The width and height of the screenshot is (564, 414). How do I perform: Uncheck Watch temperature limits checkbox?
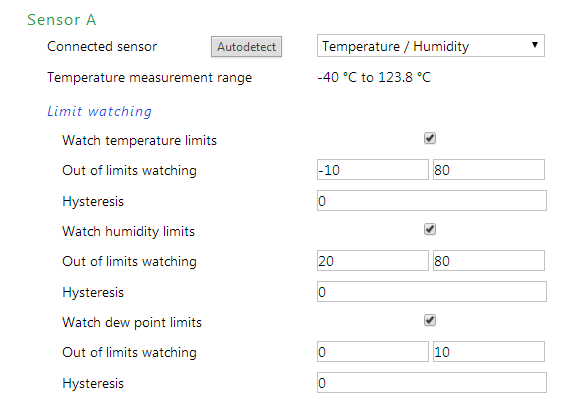430,138
